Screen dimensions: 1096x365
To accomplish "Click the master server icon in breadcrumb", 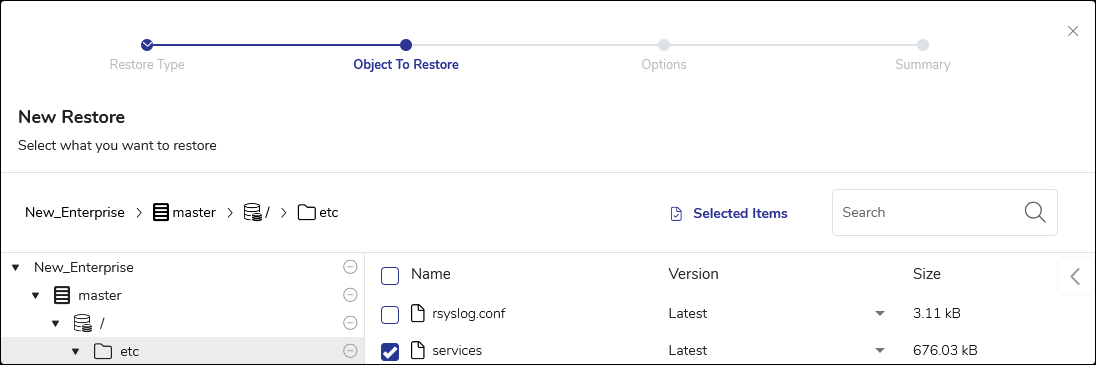I will [x=161, y=212].
